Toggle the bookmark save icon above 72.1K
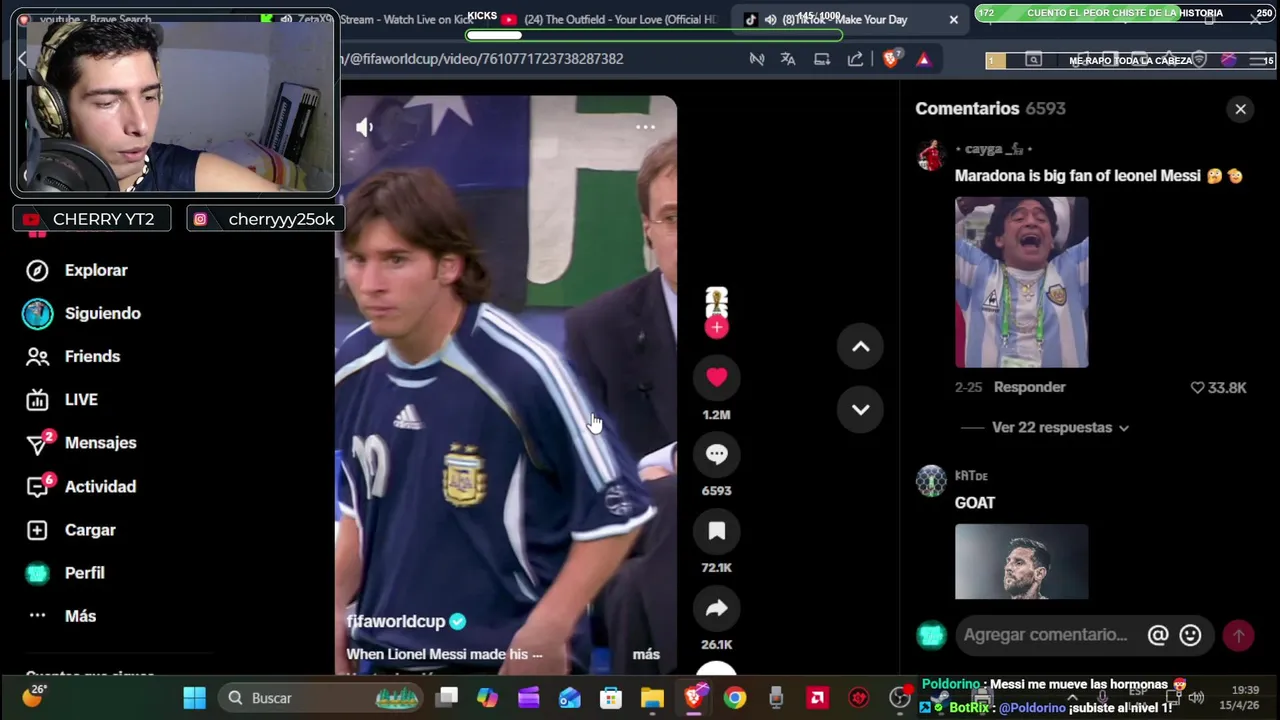Viewport: 1280px width, 720px height. 716,531
